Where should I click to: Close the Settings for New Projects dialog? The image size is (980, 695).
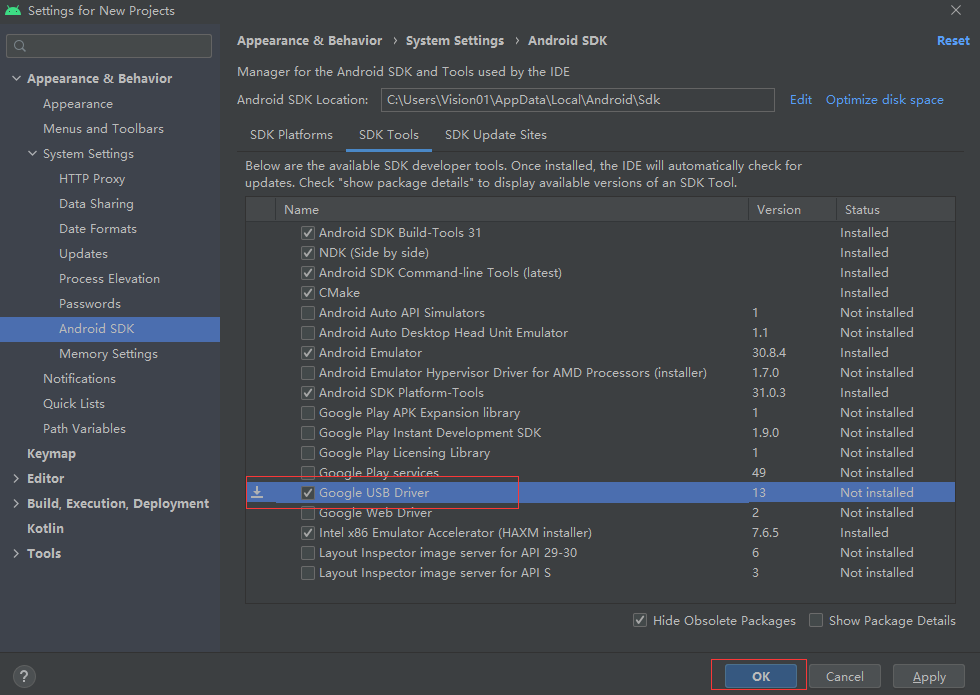tap(956, 10)
